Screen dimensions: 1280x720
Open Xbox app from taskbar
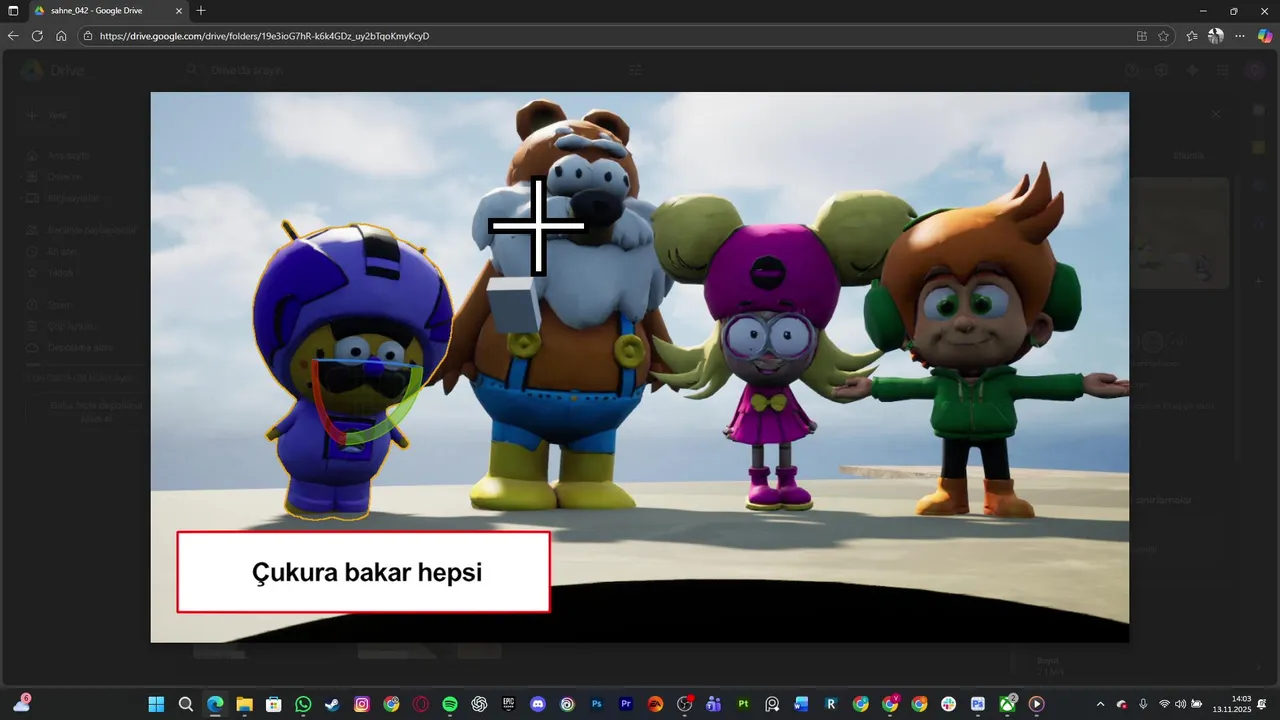[1007, 704]
